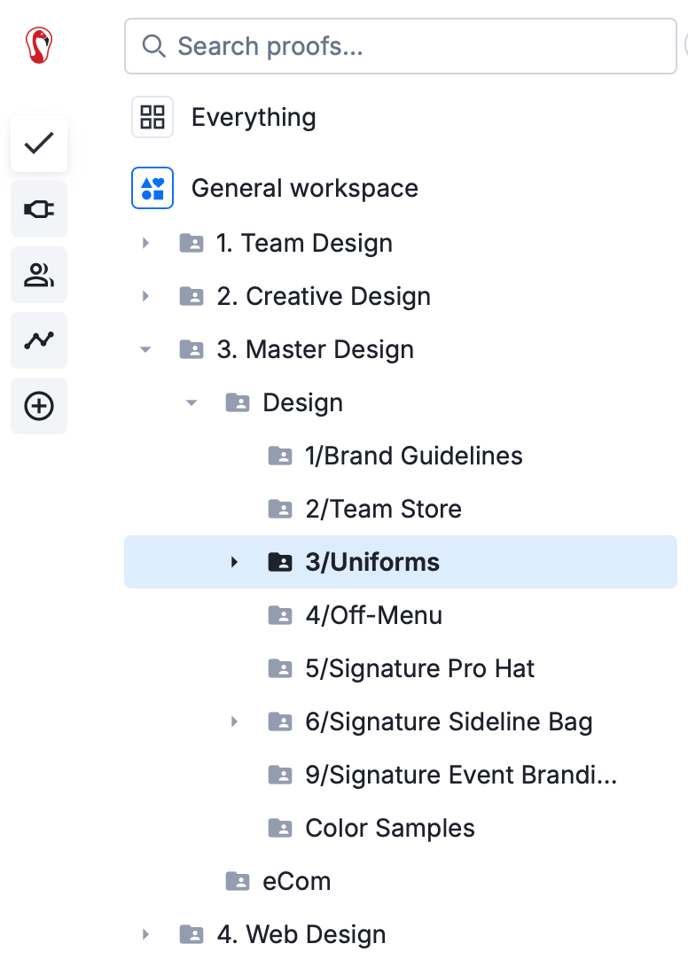The height and width of the screenshot is (975, 688).
Task: Expand the 2. Creative Design folder arrow
Action: pos(146,296)
